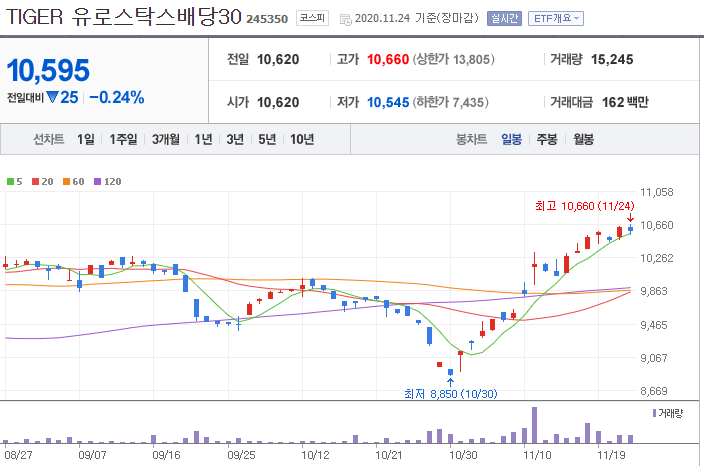
Task: Select the 1주일 line chart range
Action: (123, 140)
